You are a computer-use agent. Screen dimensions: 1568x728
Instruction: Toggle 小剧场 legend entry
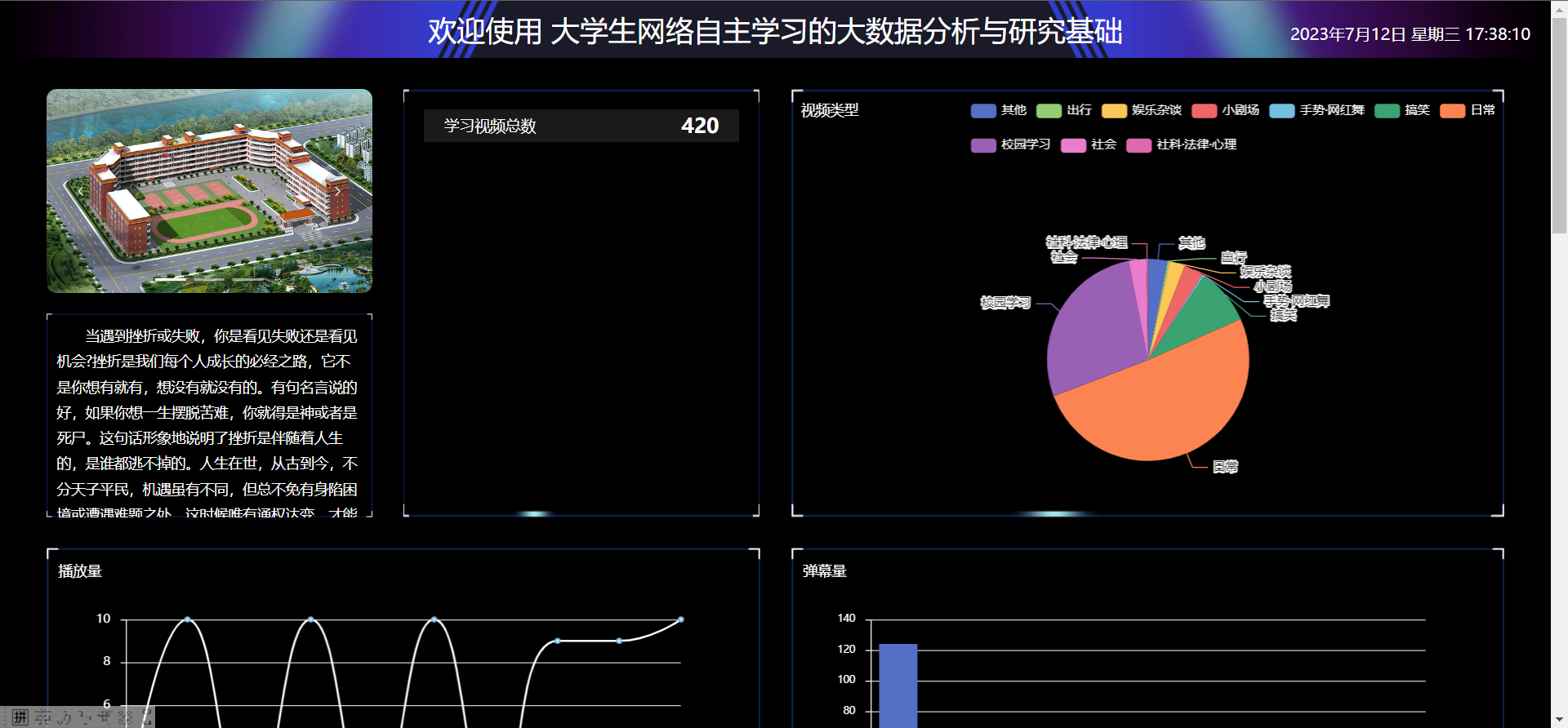coord(1226,110)
